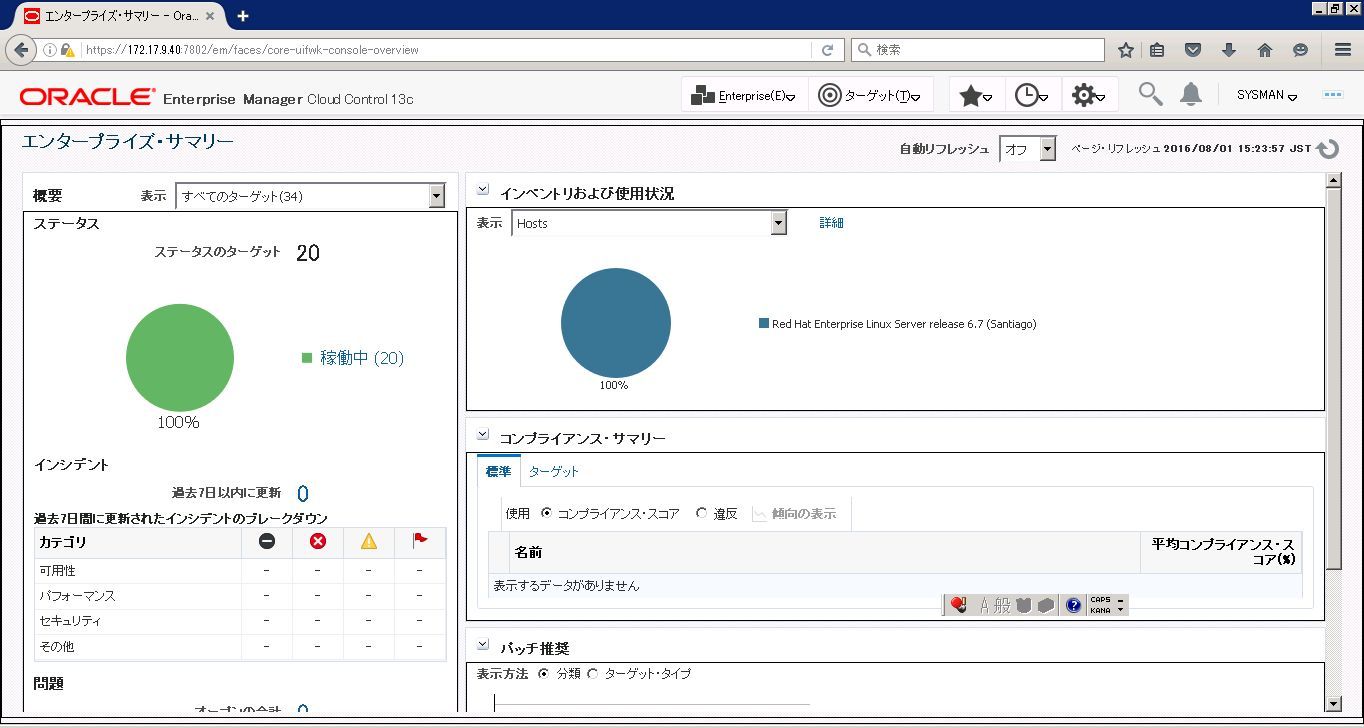Open the すべてのターゲット(34) dropdown

point(310,196)
